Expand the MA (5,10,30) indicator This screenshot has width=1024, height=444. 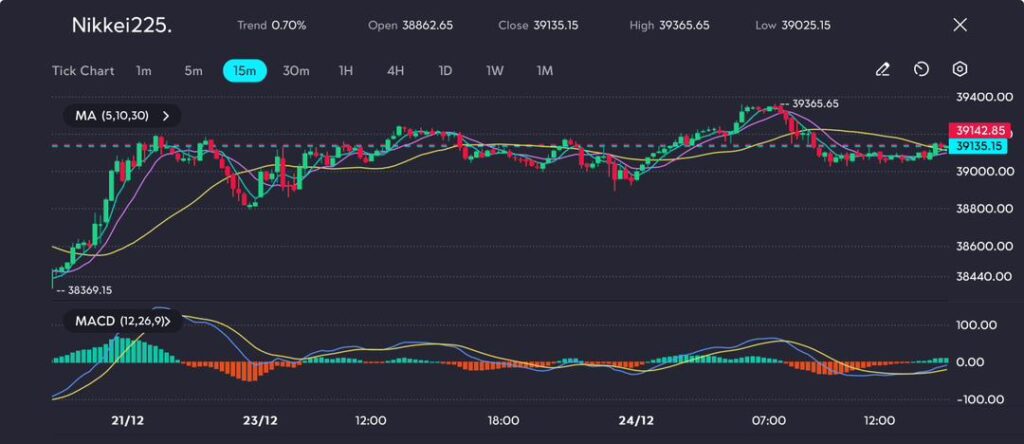166,116
